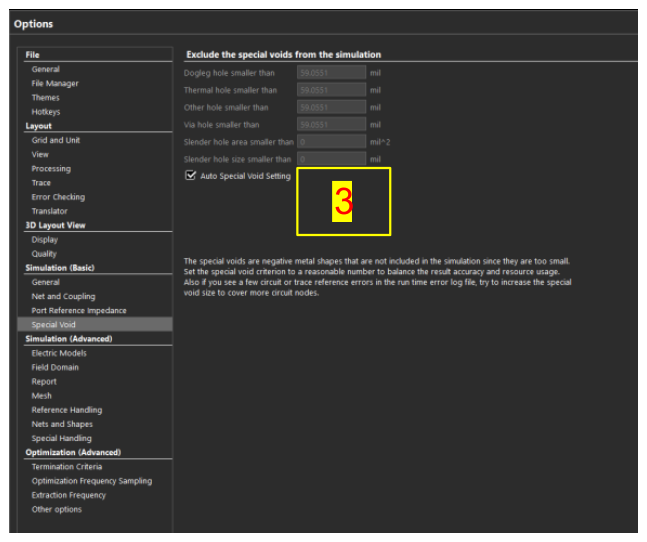
Task: Toggle the Auto Special Void Setting checkbox
Action: [190, 175]
